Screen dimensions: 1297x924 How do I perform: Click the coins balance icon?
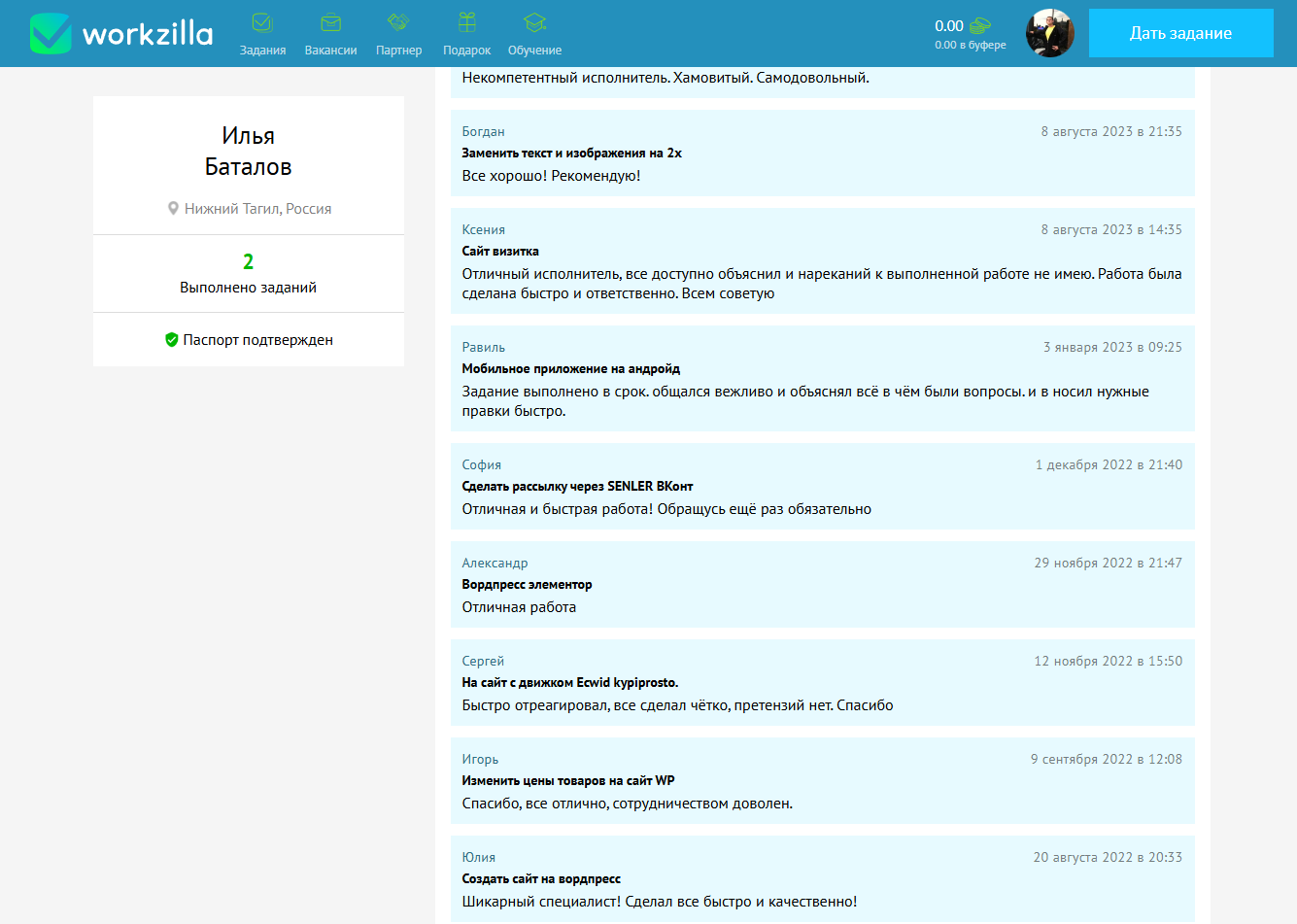981,26
